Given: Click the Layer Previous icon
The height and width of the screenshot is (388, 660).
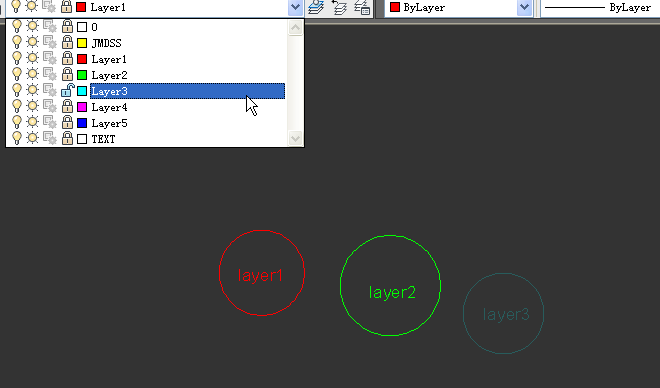Looking at the screenshot, I should coord(339,7).
